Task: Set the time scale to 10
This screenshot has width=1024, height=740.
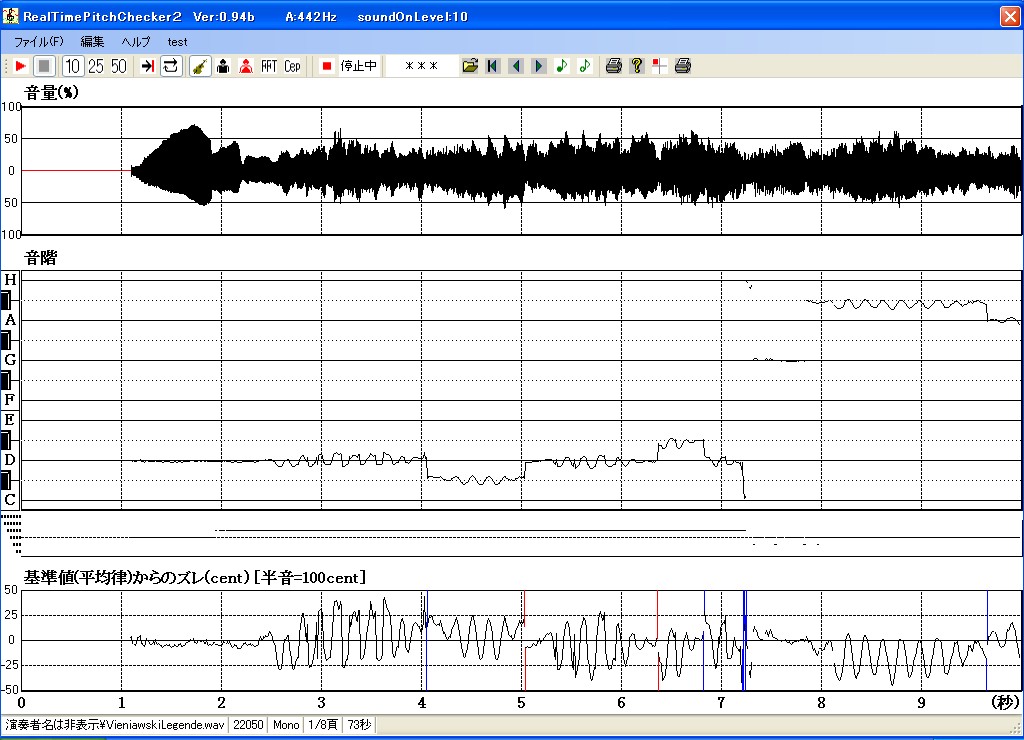Action: pos(72,66)
